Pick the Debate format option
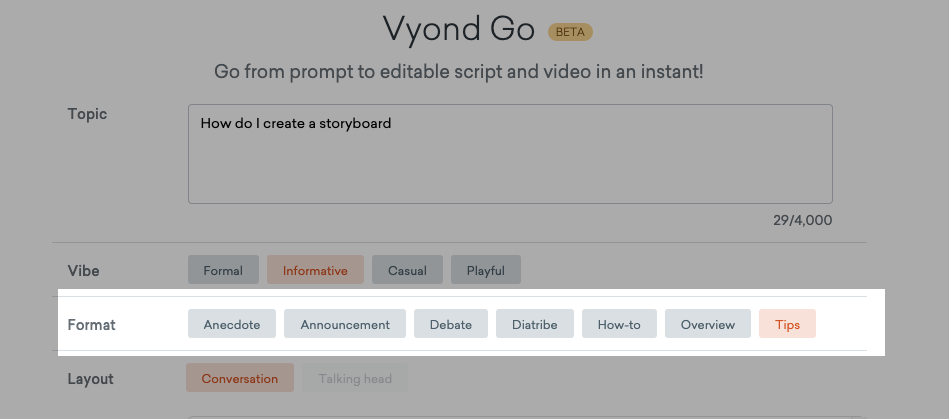The image size is (949, 419). pos(451,324)
